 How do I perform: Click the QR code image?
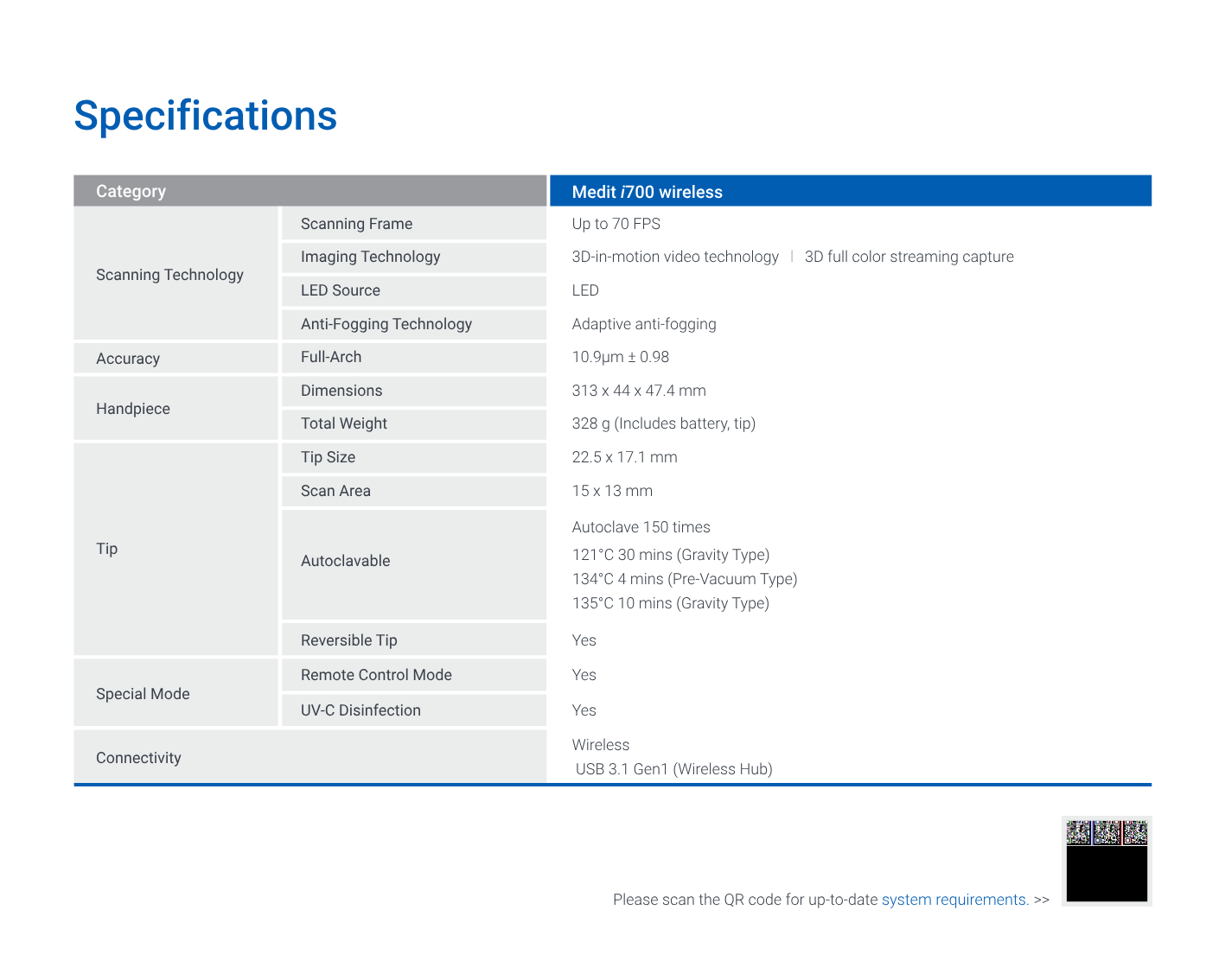coord(1107,861)
